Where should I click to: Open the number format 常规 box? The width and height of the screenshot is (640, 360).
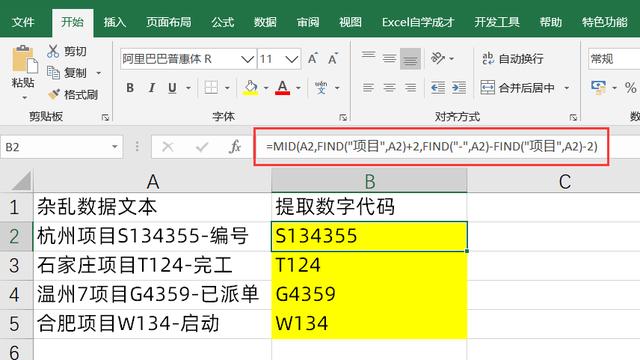(x=614, y=59)
